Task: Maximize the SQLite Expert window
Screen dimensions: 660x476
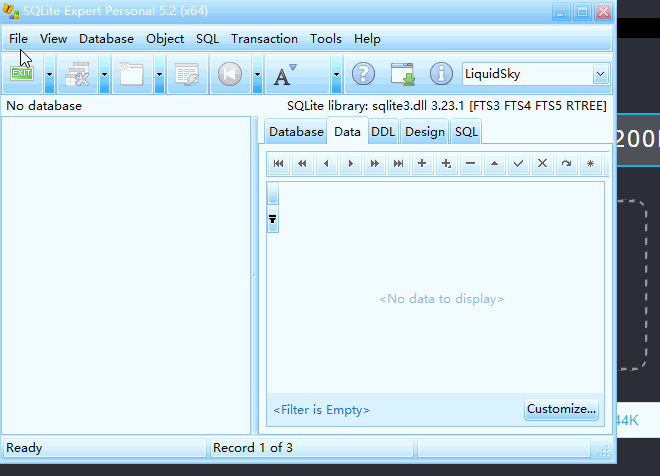Action: (582, 12)
